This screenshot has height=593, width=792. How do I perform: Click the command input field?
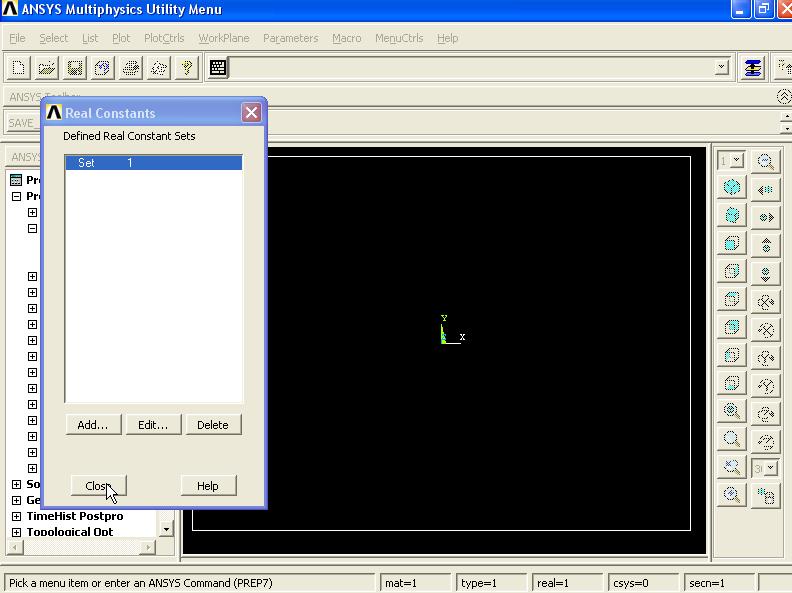472,68
